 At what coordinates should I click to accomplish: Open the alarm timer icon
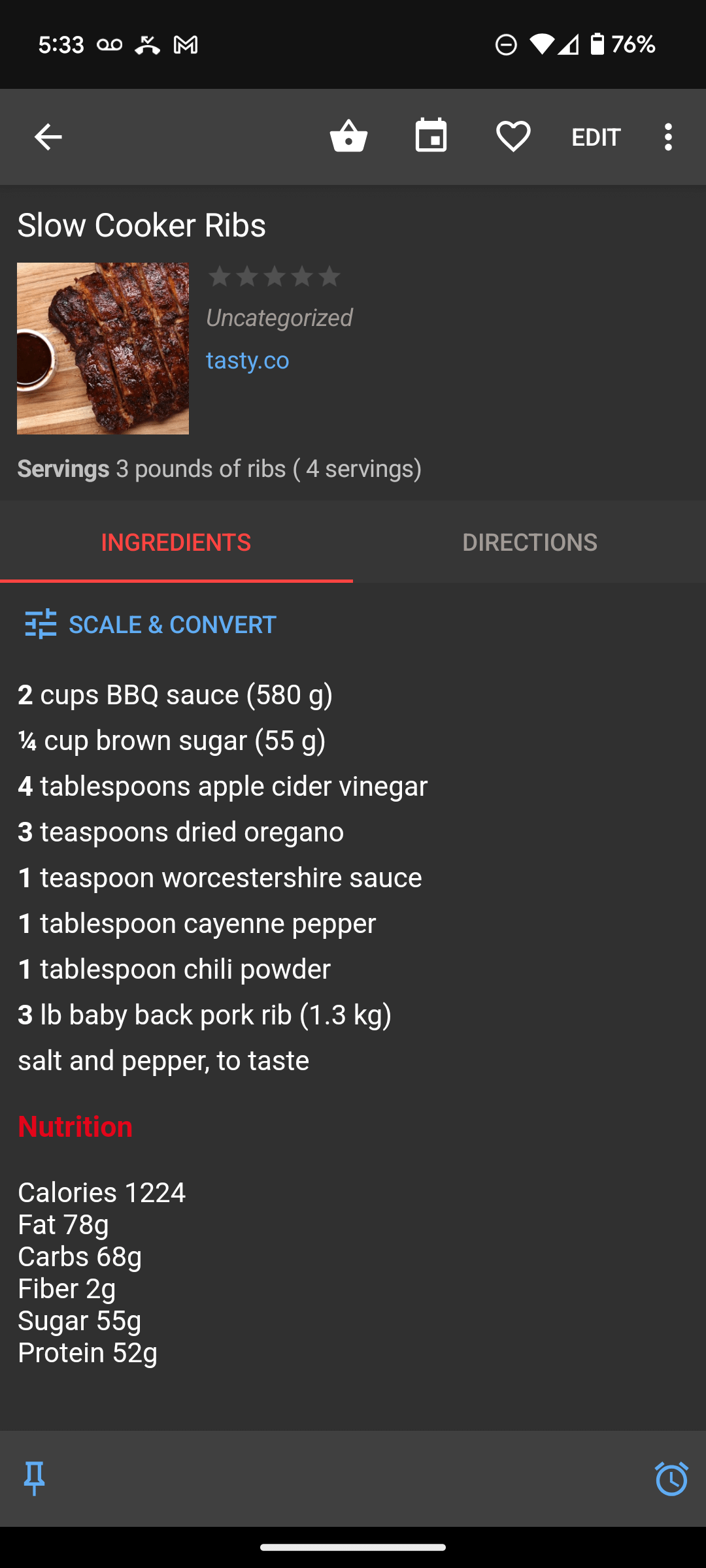pos(671,1478)
